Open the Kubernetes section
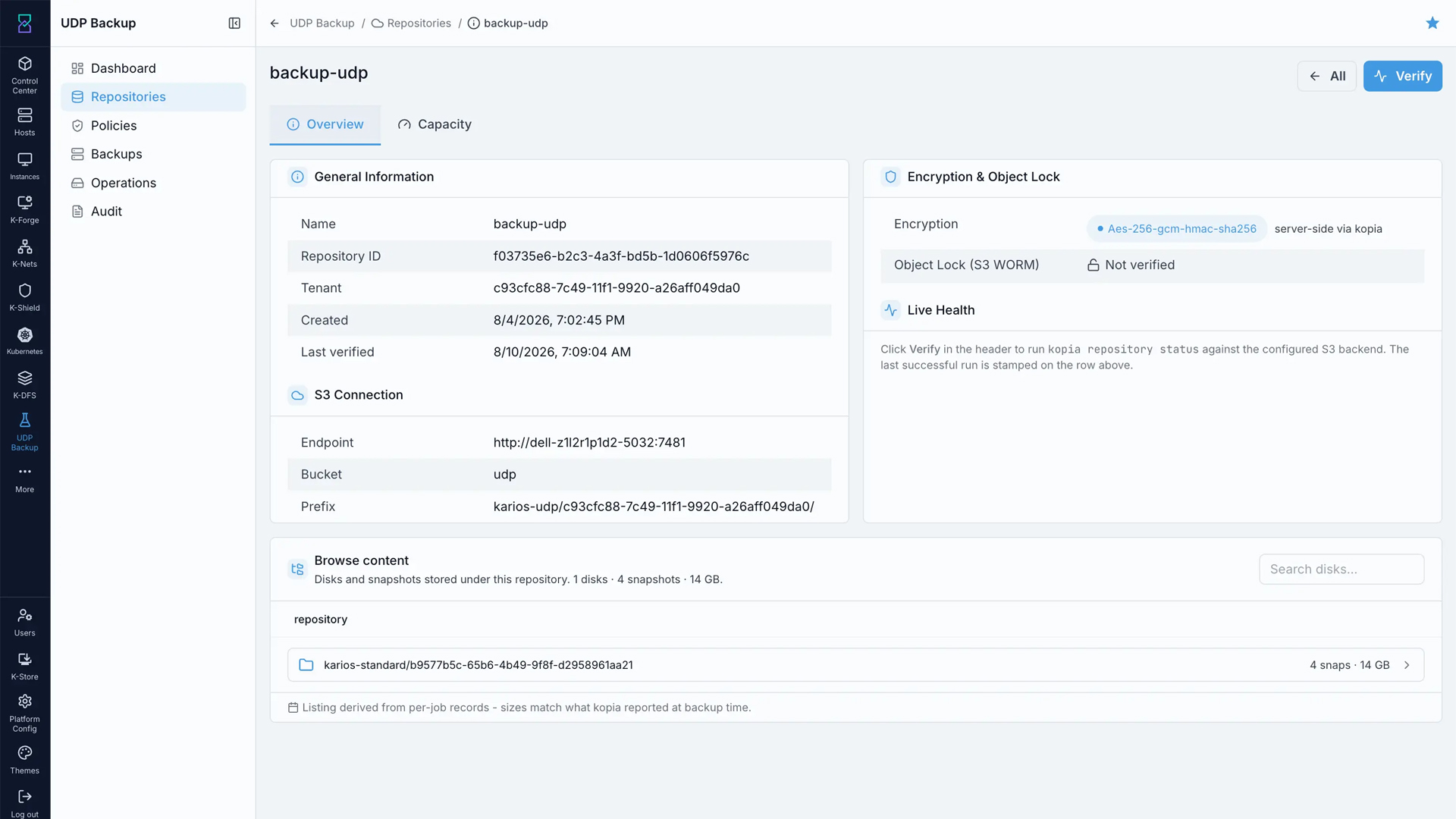This screenshot has height=819, width=1456. click(25, 340)
